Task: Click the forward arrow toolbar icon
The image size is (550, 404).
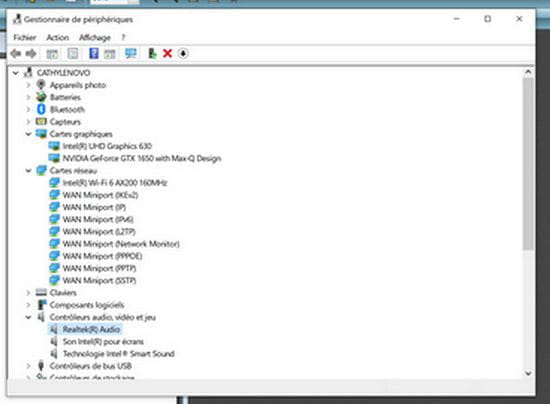Action: coord(31,54)
